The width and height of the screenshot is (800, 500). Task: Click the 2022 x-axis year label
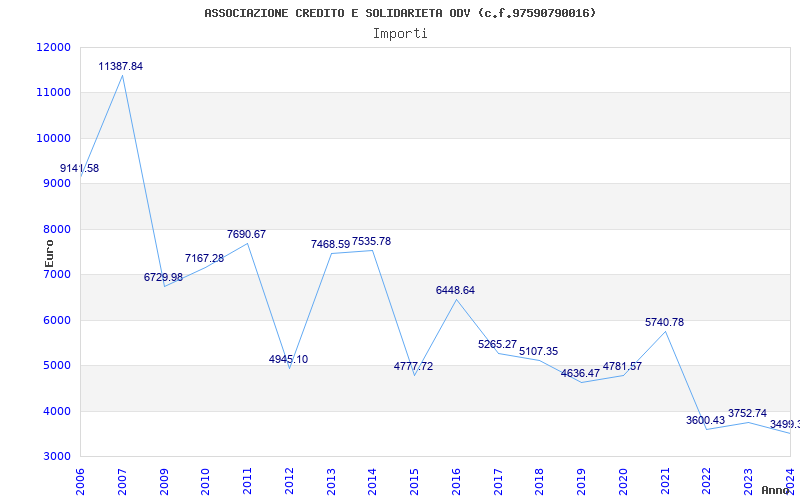click(707, 482)
